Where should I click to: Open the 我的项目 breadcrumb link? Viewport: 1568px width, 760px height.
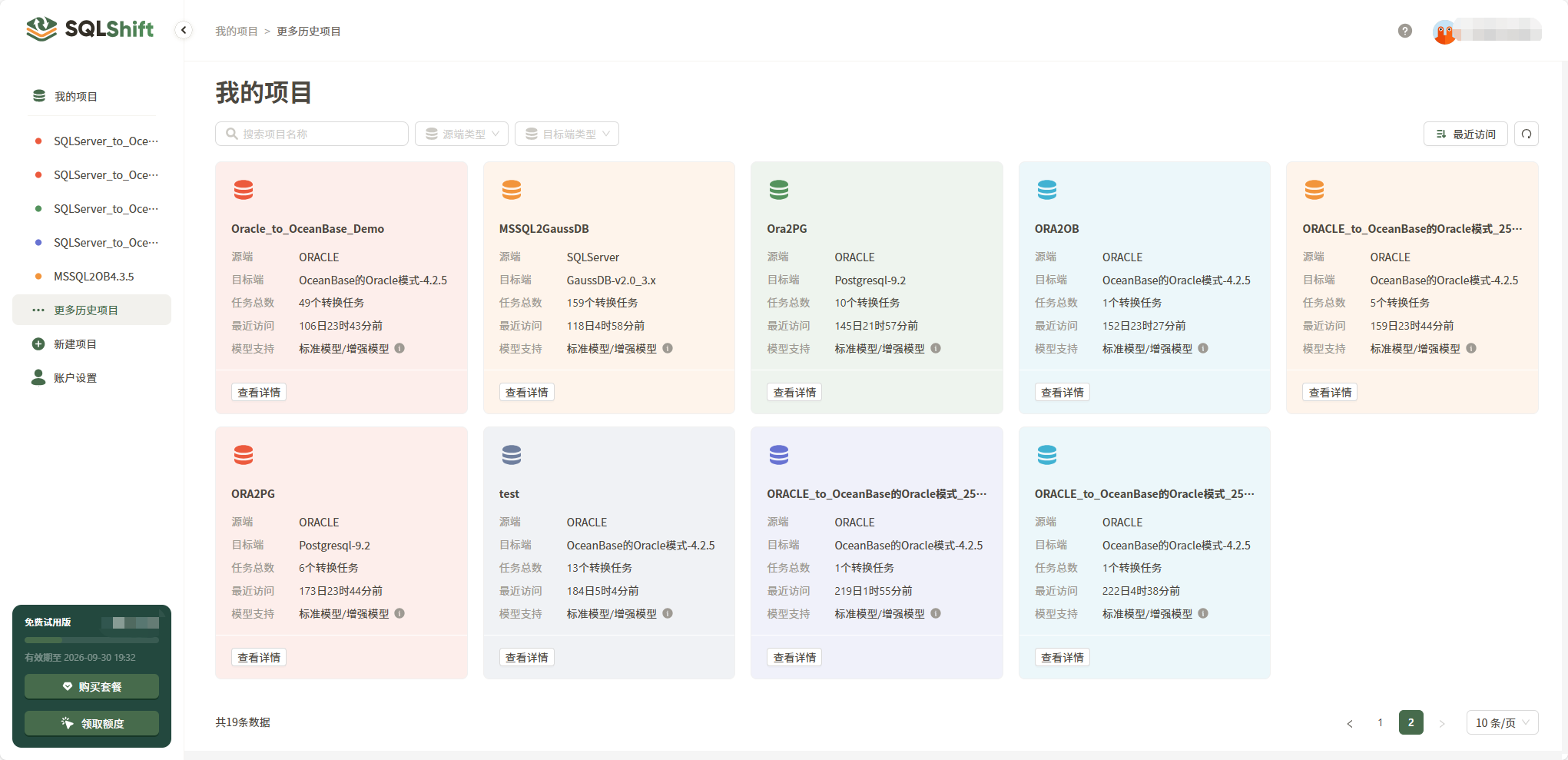236,32
